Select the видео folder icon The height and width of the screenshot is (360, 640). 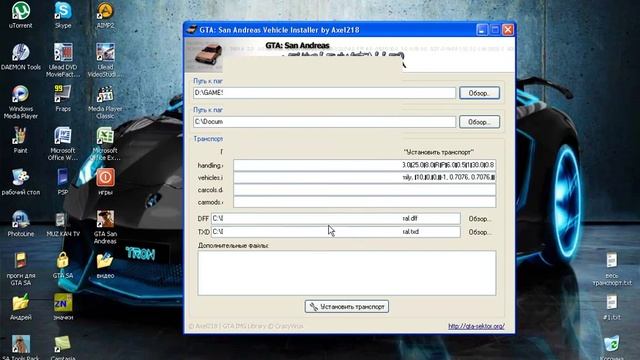(x=105, y=265)
